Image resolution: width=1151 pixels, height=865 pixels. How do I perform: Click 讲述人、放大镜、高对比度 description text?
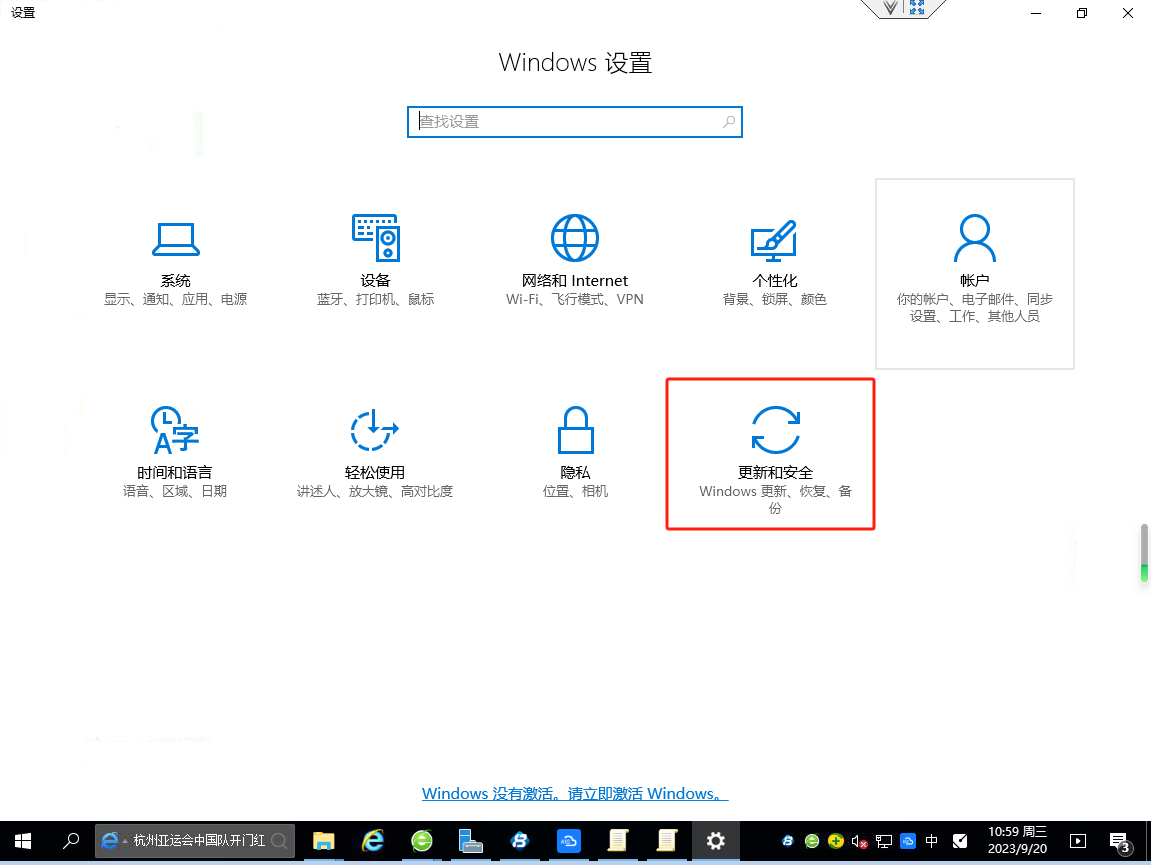[x=374, y=491]
